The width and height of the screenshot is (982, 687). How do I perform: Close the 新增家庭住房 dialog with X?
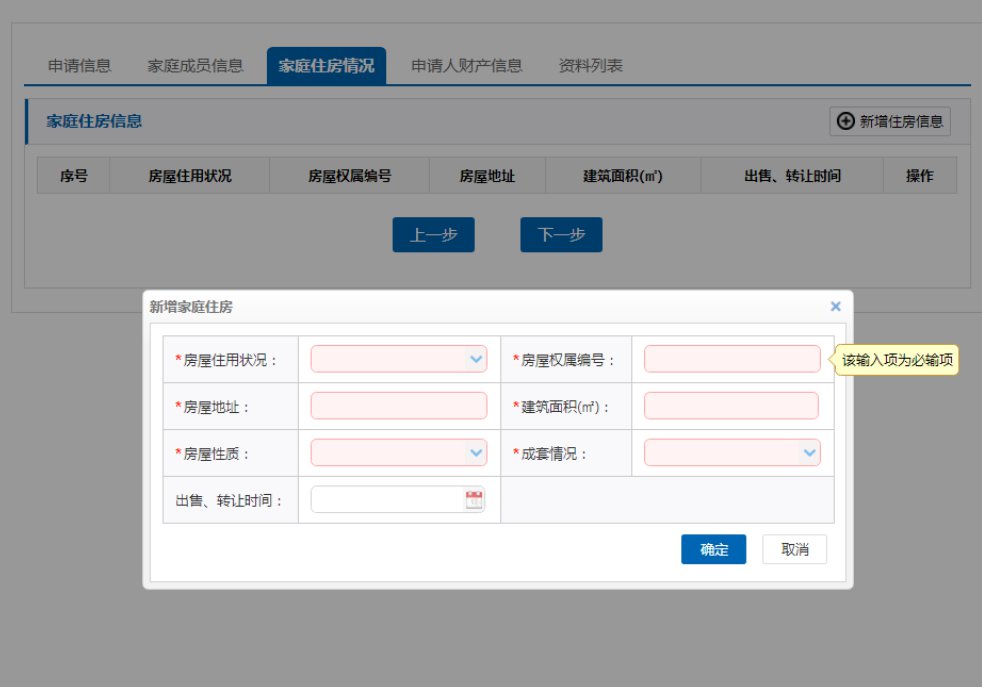click(836, 307)
